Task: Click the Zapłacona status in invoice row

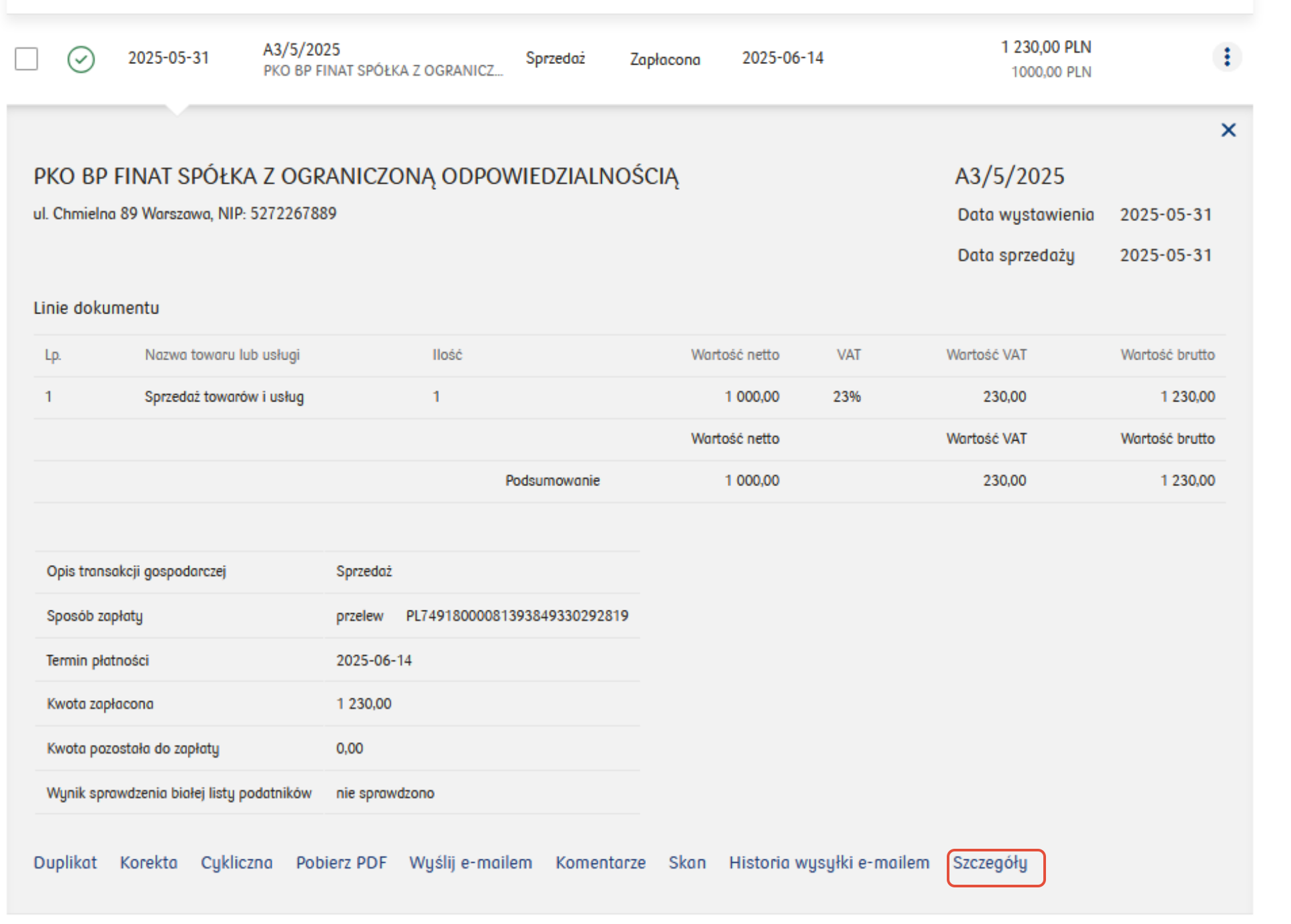Action: [x=664, y=59]
